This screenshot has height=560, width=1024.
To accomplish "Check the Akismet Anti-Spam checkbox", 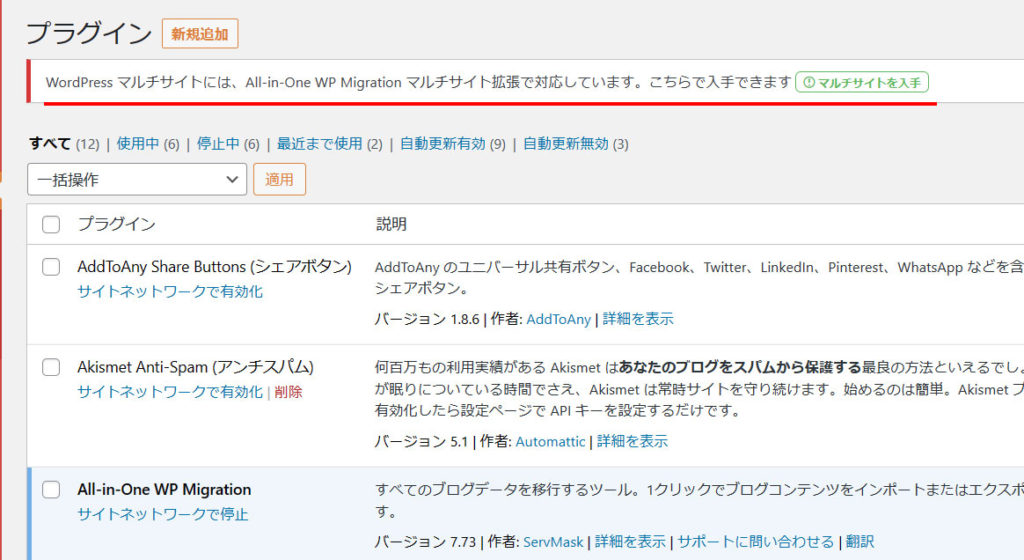I will pyautogui.click(x=51, y=367).
